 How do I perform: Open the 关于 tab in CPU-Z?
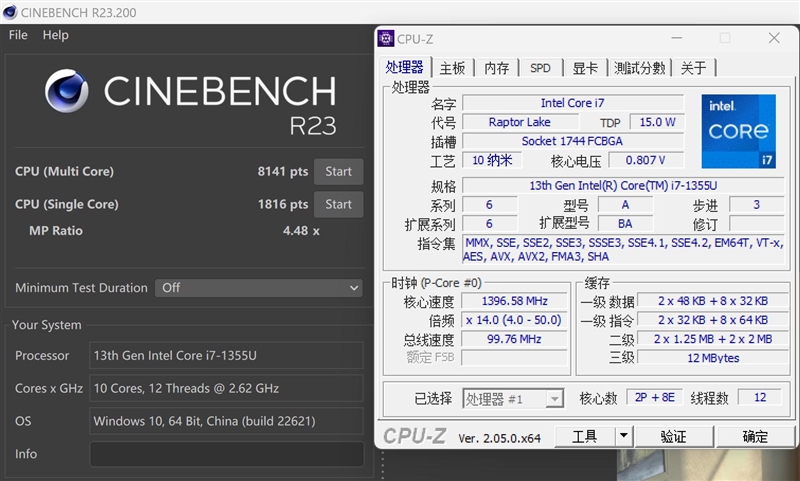693,68
